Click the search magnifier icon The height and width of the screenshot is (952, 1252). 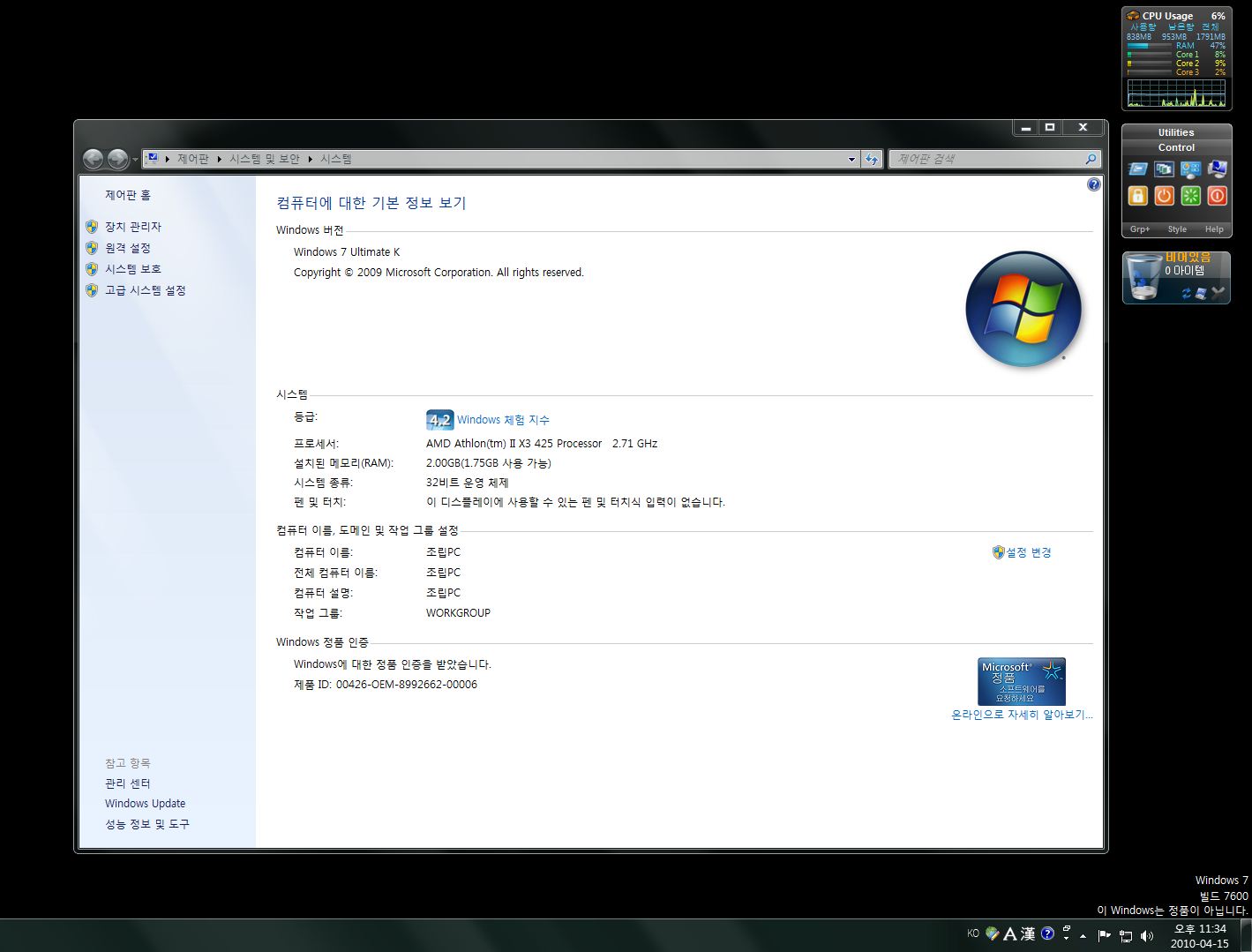[x=1091, y=159]
